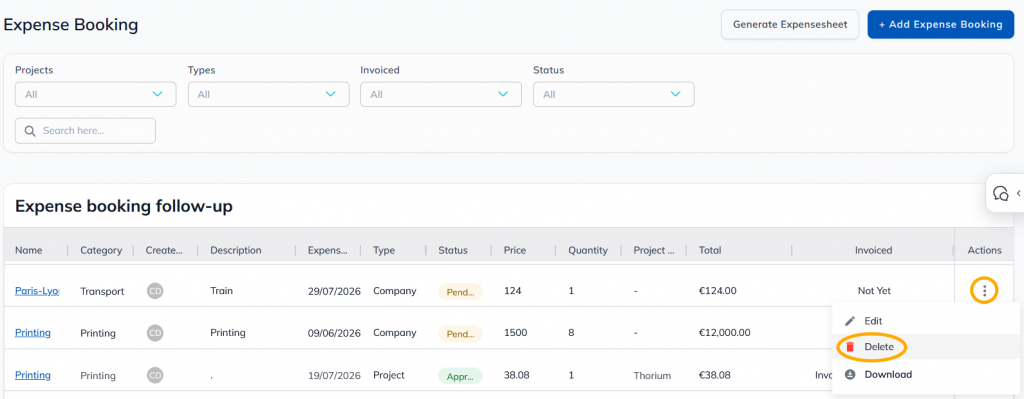Click the Download icon in the actions menu
Image resolution: width=1024 pixels, height=399 pixels.
click(850, 375)
